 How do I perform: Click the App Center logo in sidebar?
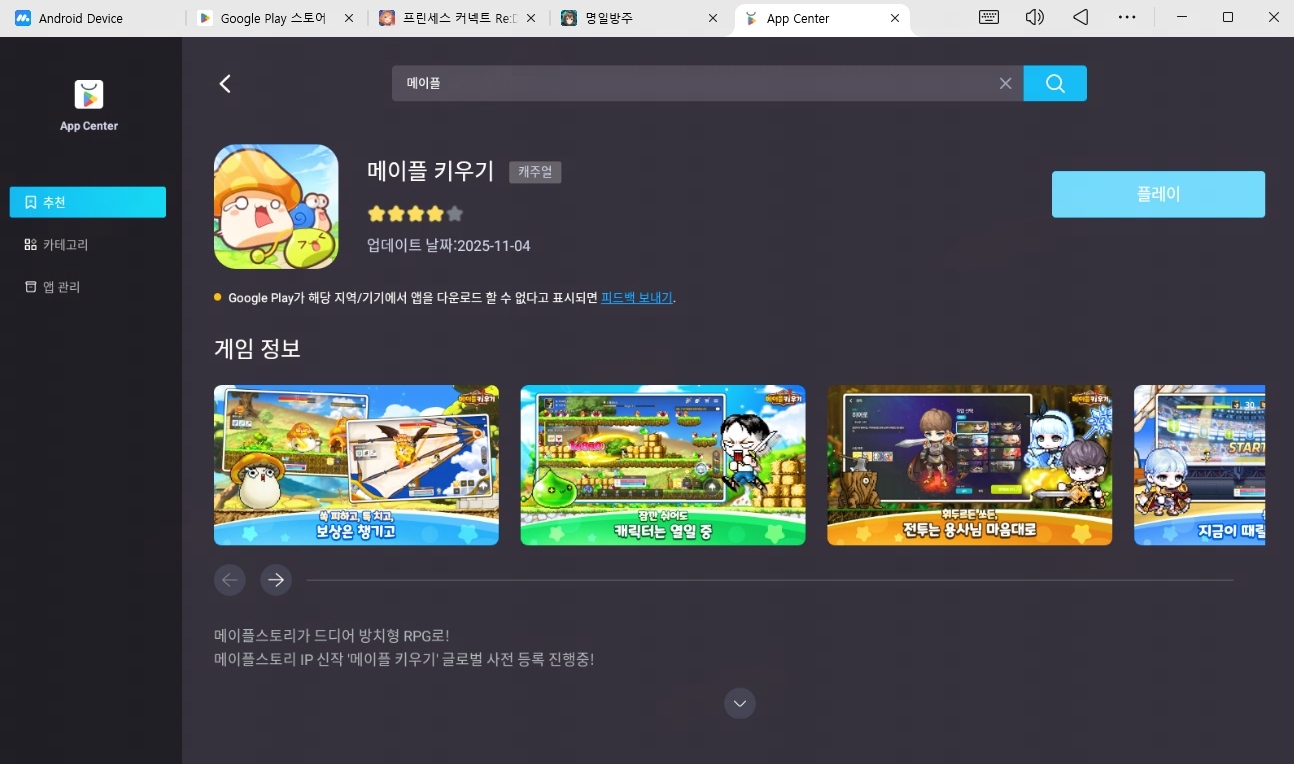(x=89, y=95)
